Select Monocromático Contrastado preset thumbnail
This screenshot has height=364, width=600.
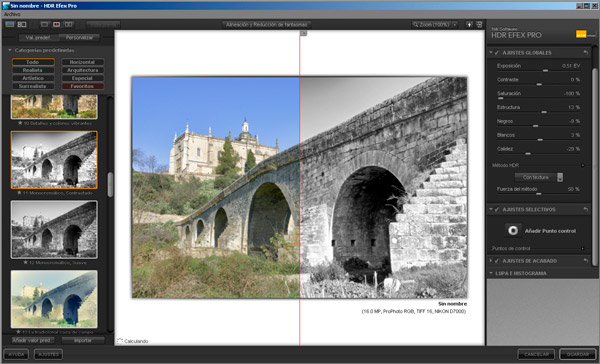point(54,160)
